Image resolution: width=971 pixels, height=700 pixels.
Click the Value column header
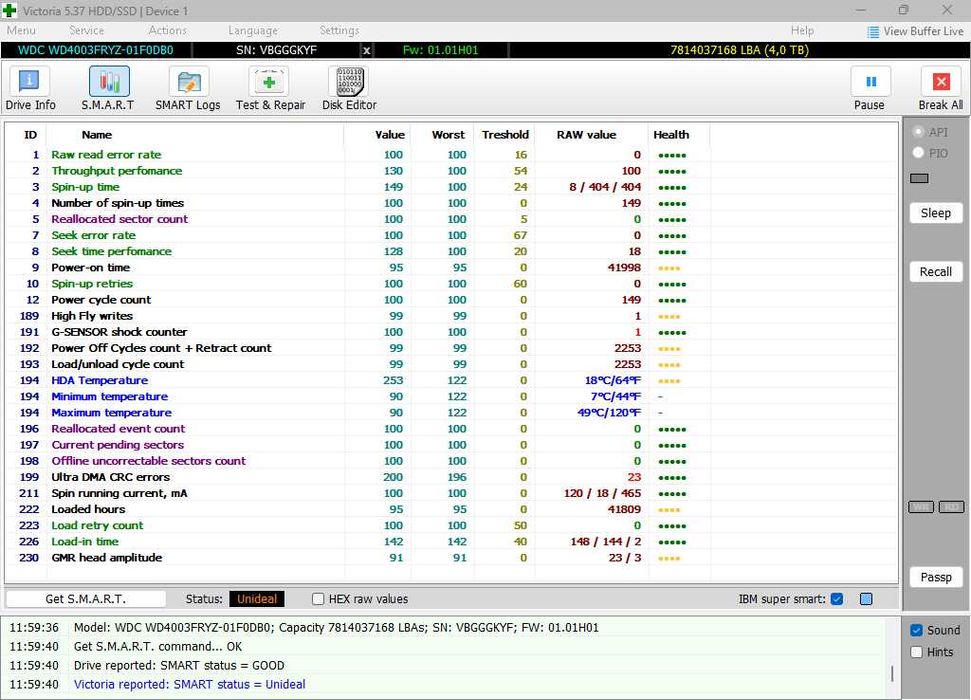(x=390, y=135)
